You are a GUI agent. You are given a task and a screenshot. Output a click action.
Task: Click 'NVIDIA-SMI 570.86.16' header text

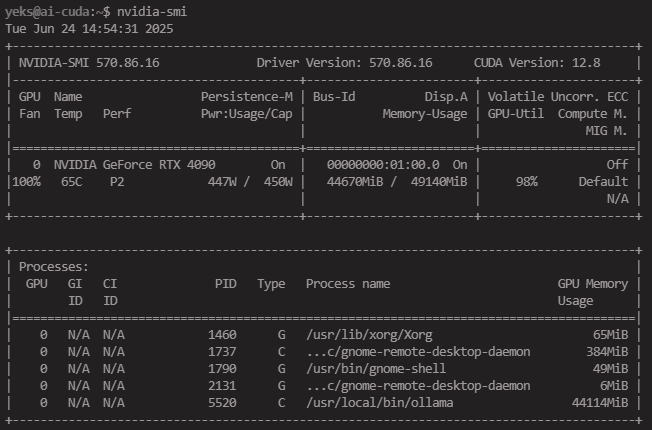click(89, 63)
